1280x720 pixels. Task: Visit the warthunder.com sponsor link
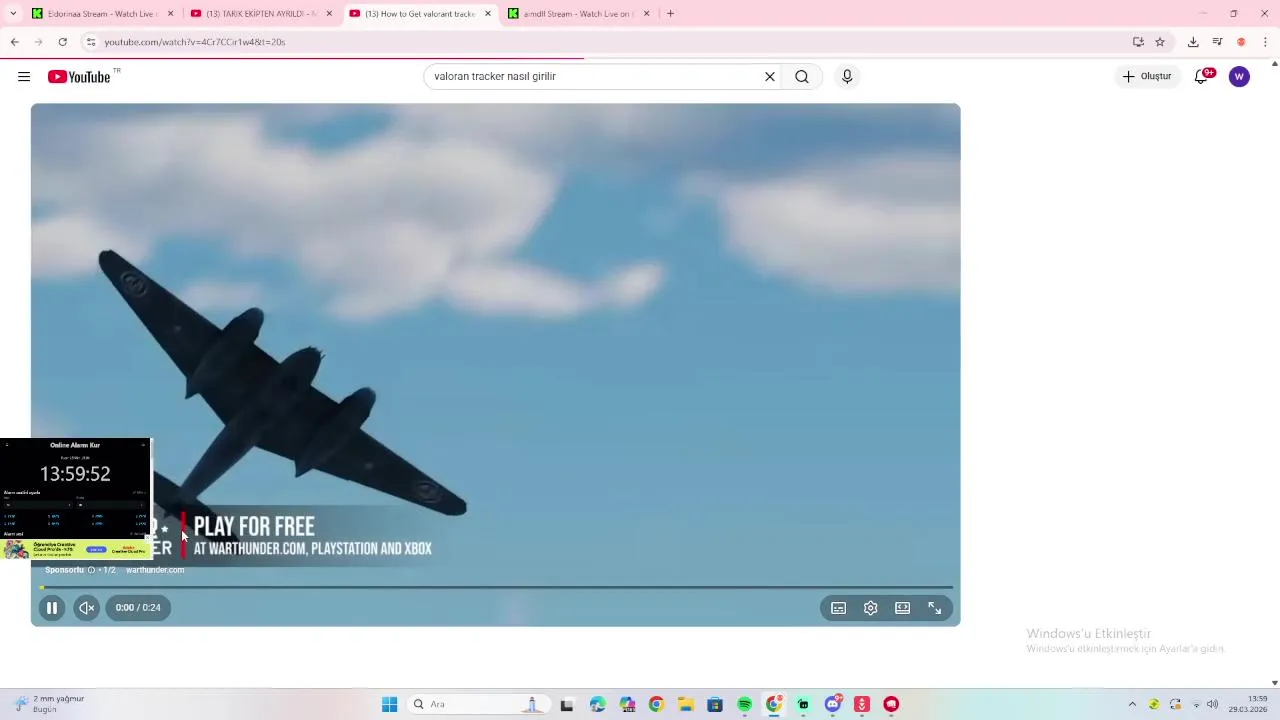(x=155, y=570)
